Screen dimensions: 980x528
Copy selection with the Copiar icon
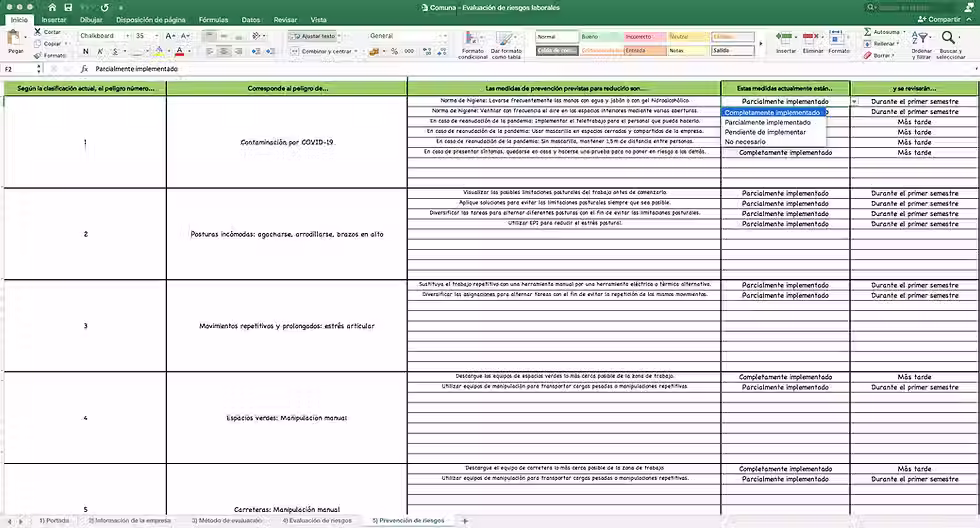(x=38, y=44)
